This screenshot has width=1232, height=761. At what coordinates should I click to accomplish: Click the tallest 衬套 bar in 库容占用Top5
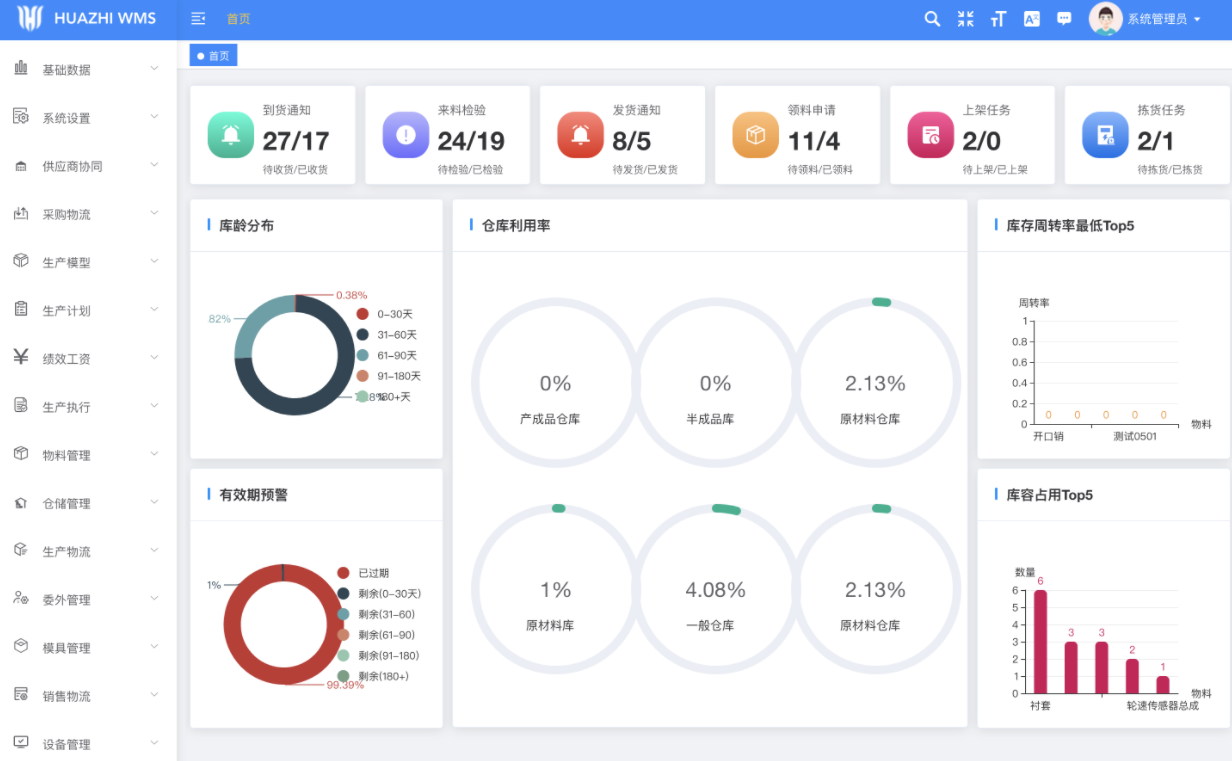pyautogui.click(x=1040, y=641)
